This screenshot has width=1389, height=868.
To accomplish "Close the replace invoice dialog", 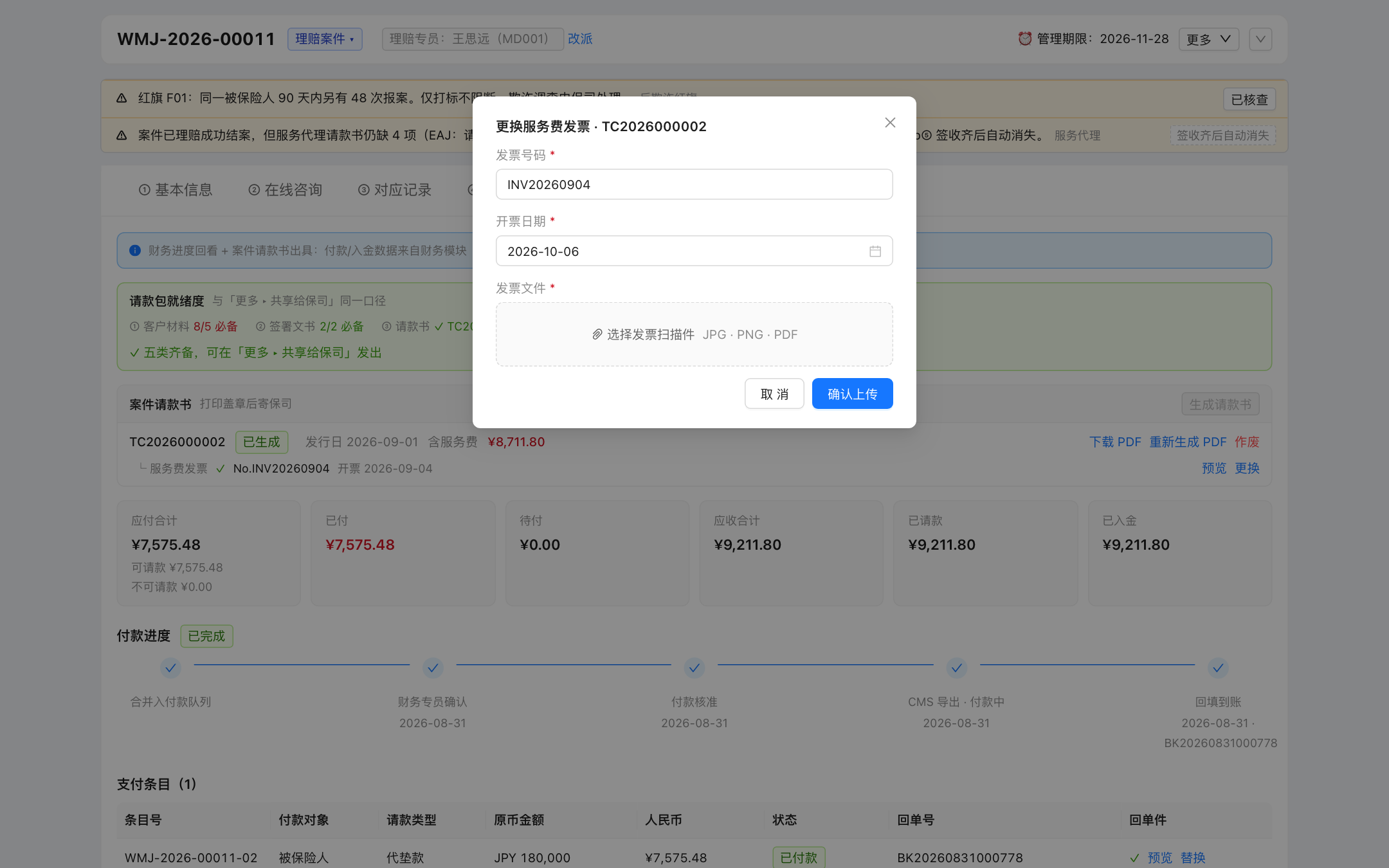I will coord(890,122).
